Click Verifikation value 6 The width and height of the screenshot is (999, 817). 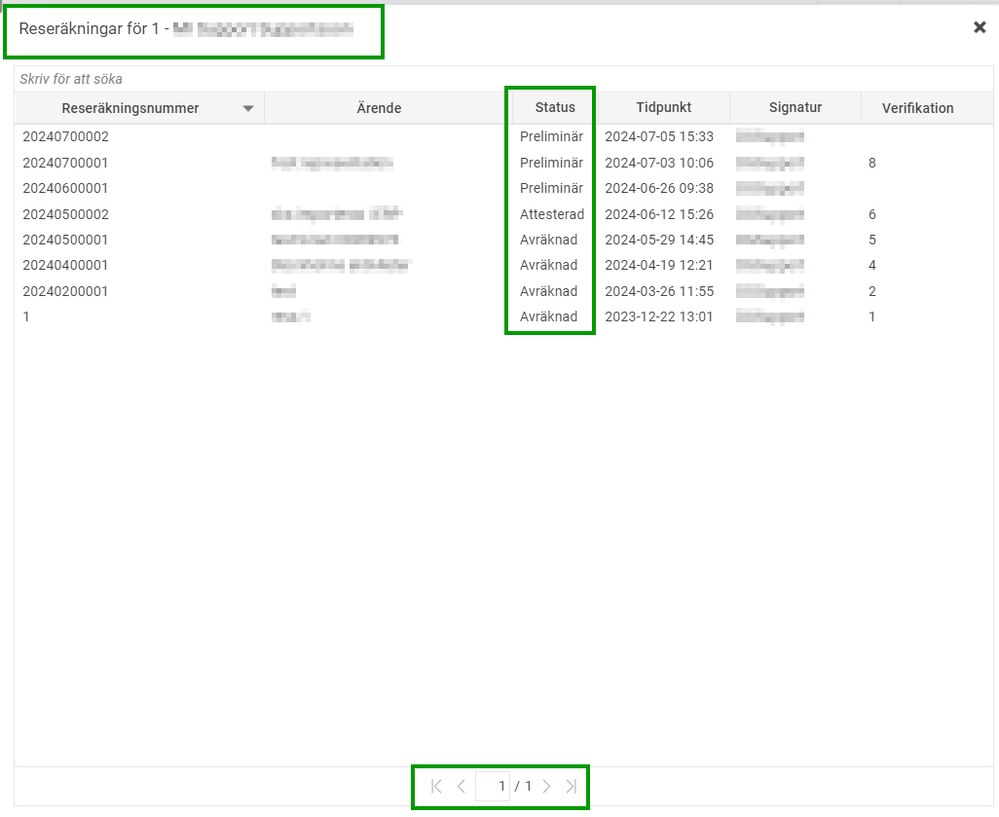872,214
